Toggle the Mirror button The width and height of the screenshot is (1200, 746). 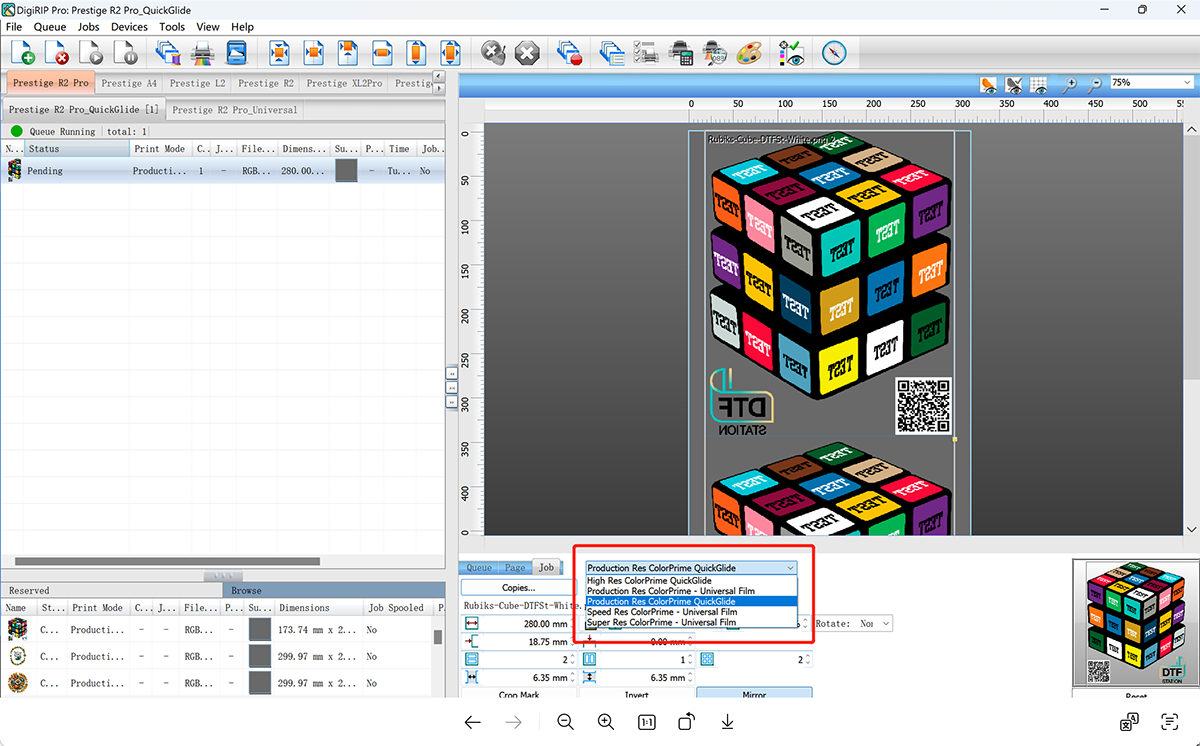[x=753, y=694]
